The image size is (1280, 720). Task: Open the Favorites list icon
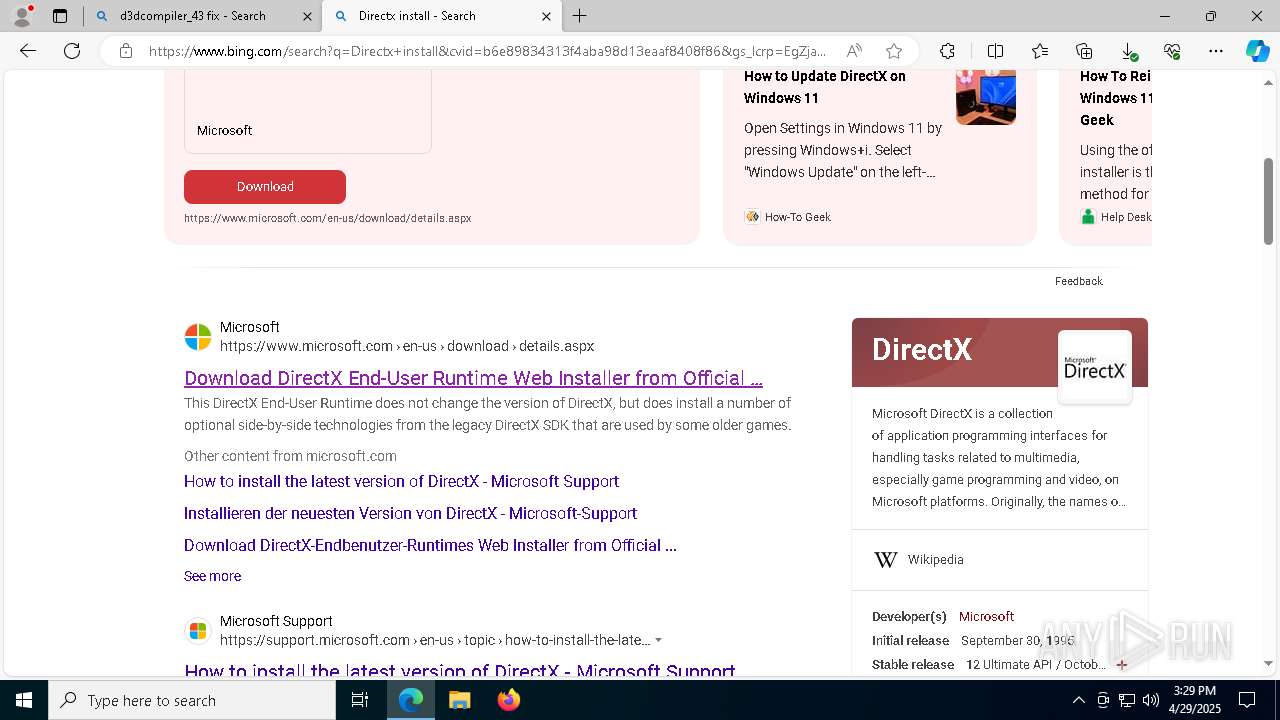point(1040,51)
